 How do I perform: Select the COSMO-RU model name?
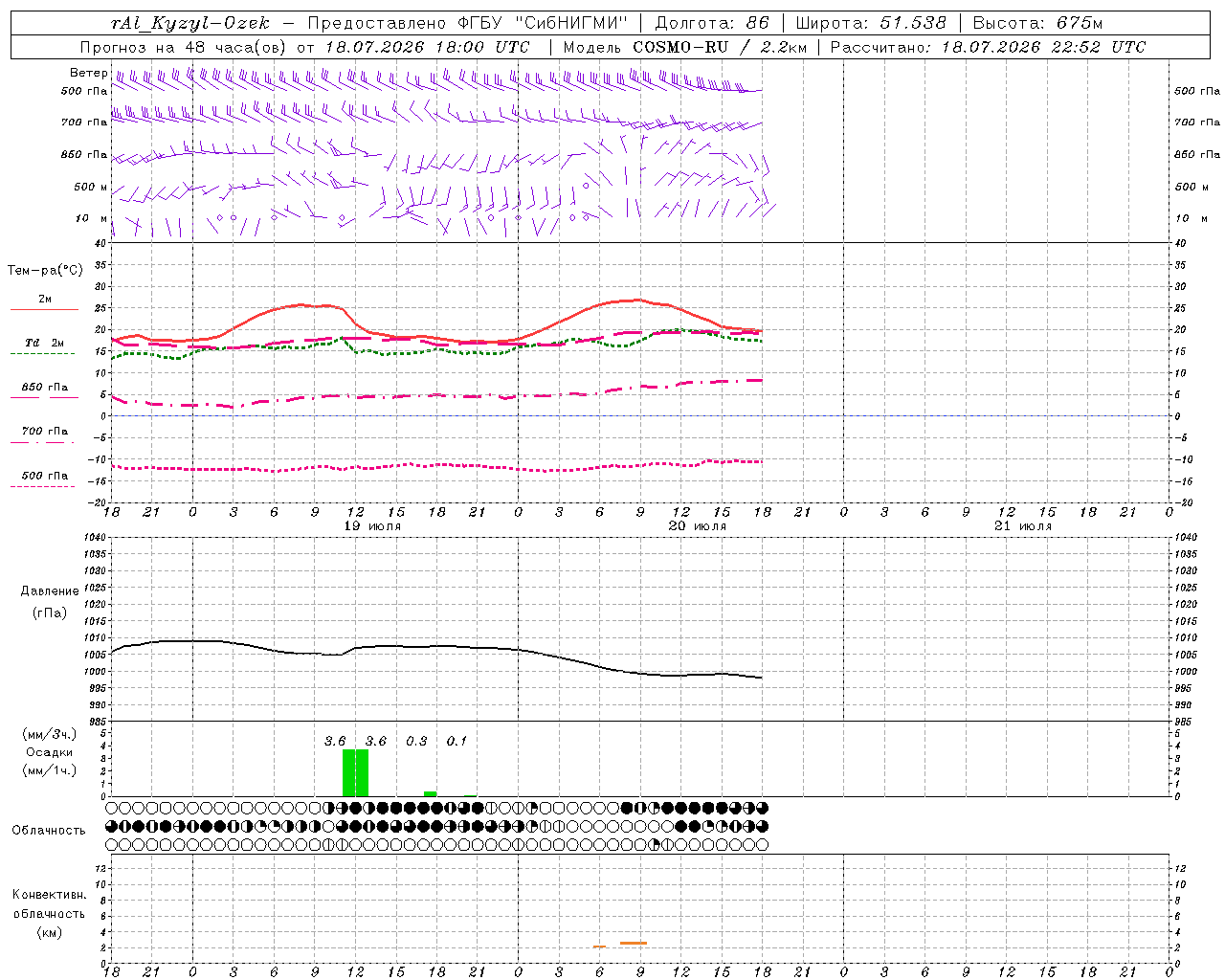681,47
